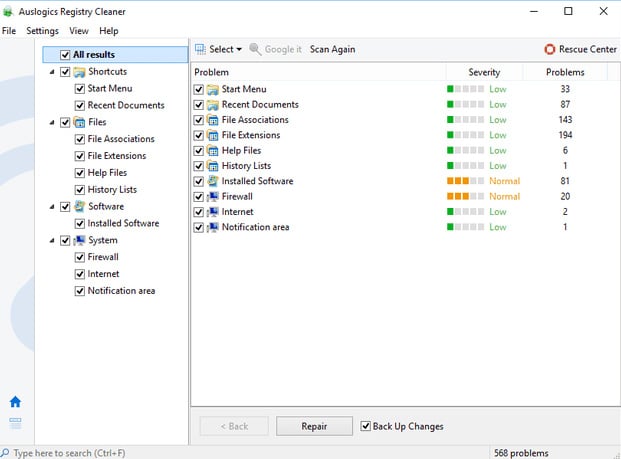Select Internet in left tree

[x=103, y=274]
